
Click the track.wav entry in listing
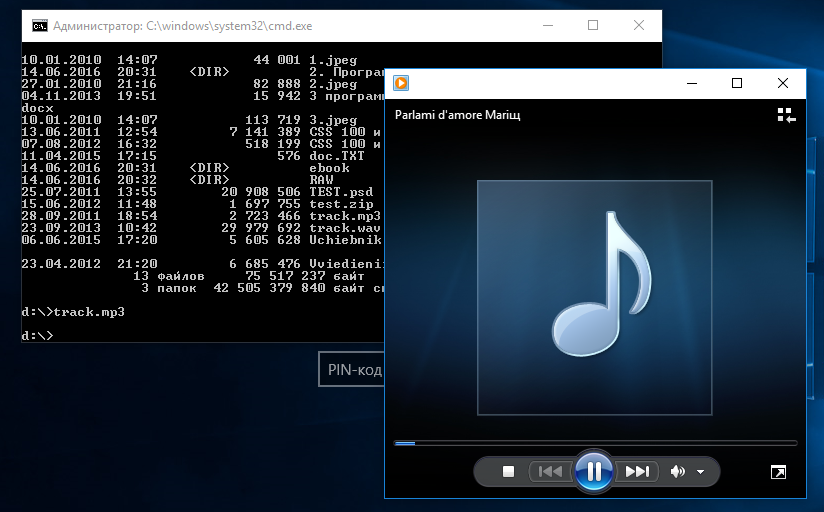345,228
